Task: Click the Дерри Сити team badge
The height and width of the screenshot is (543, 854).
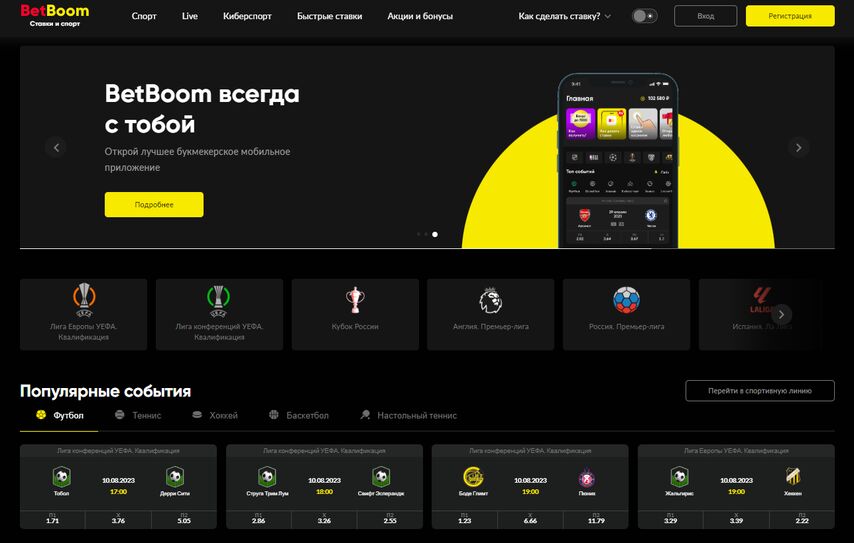Action: [175, 477]
